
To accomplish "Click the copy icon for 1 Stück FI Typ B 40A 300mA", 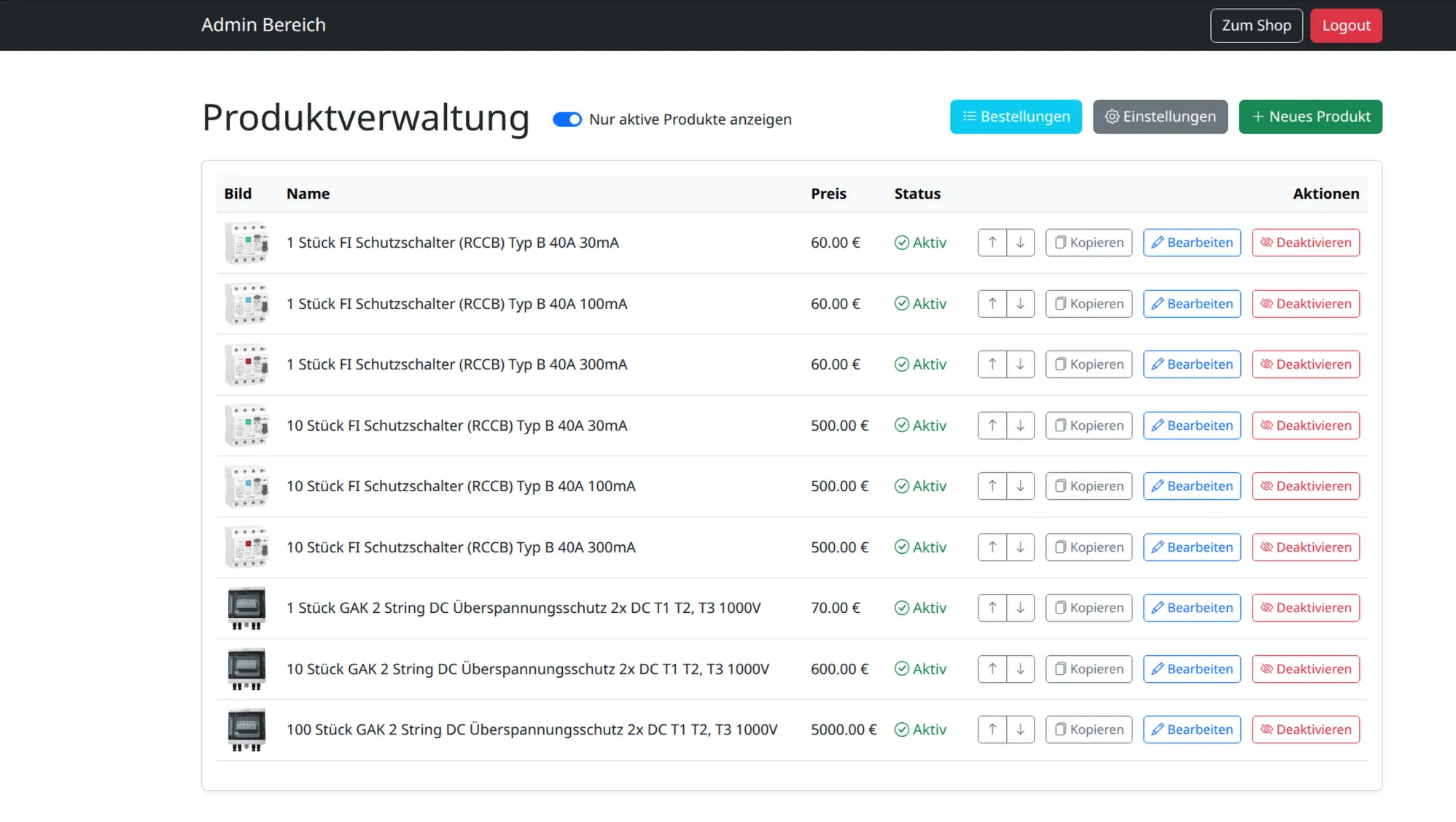I will 1059,364.
